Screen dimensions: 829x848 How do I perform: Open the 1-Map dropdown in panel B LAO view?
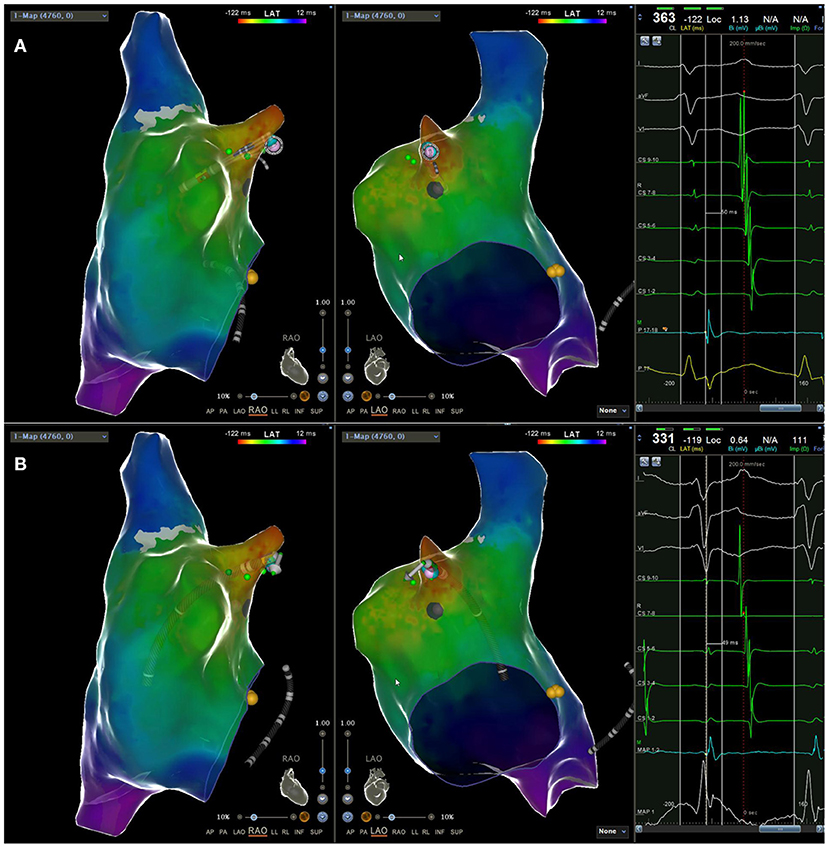(390, 436)
